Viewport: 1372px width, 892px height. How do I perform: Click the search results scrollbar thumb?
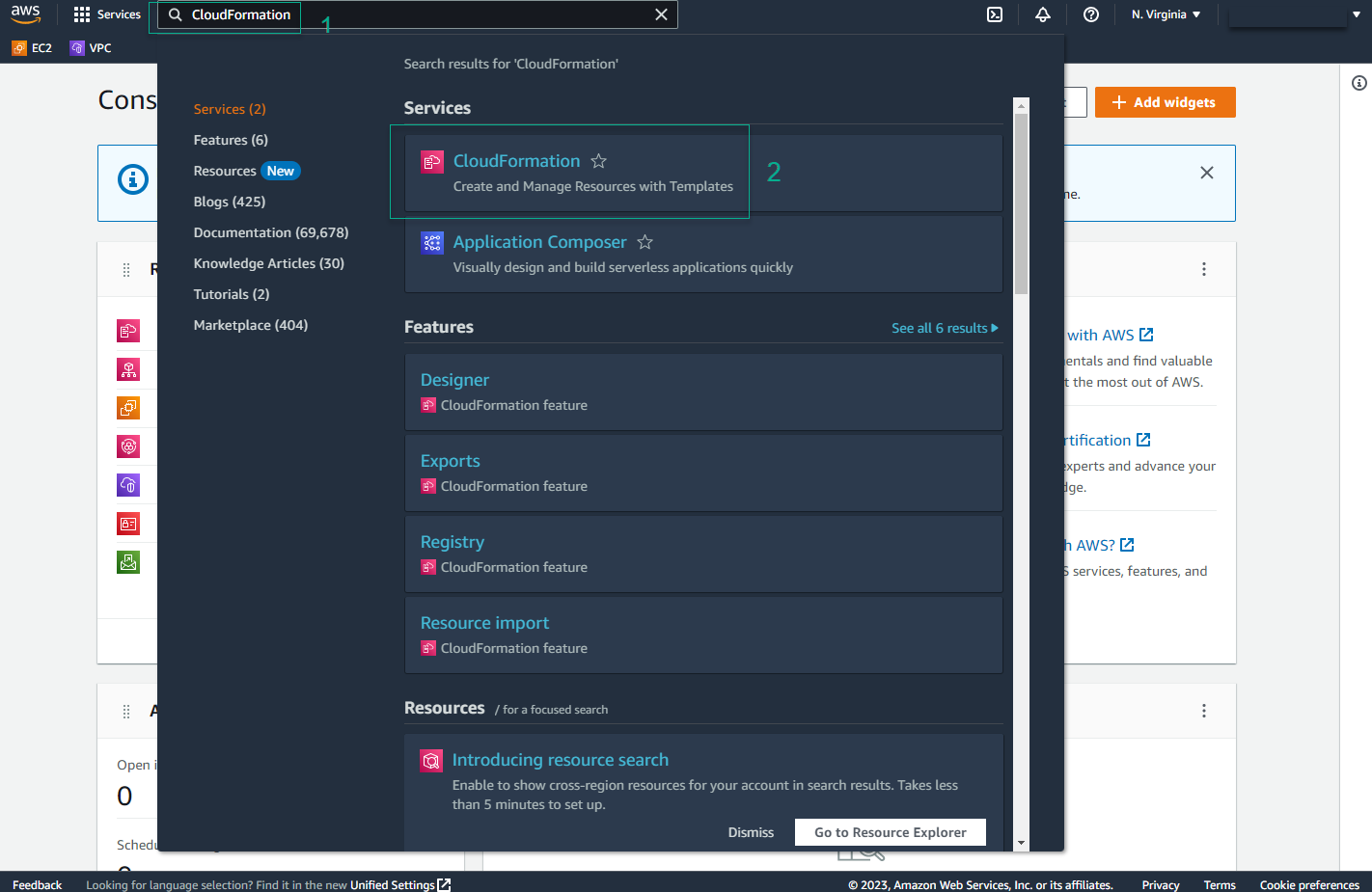coord(1022,203)
